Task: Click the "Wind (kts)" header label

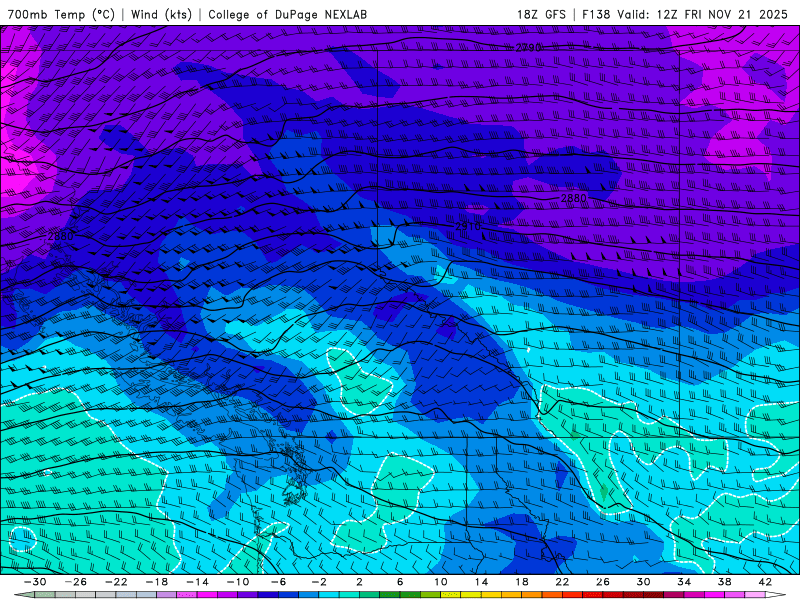Action: (161, 14)
